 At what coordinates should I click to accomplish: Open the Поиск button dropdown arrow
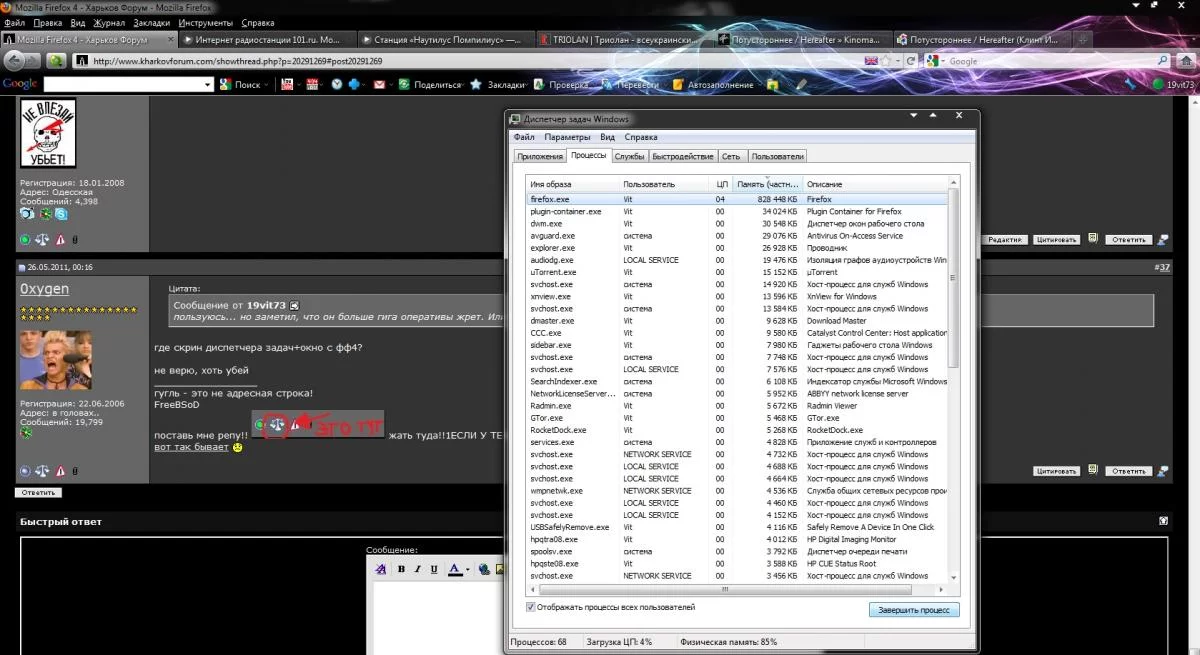pos(266,85)
